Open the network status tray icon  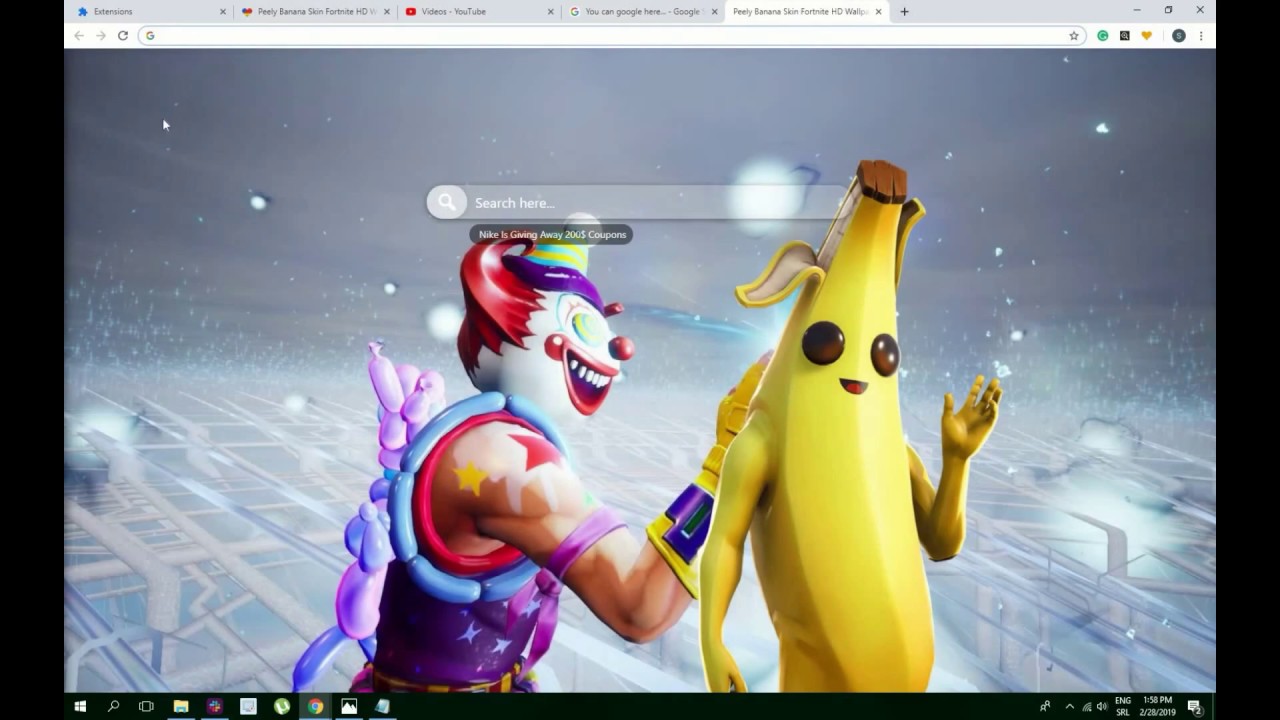click(1087, 706)
